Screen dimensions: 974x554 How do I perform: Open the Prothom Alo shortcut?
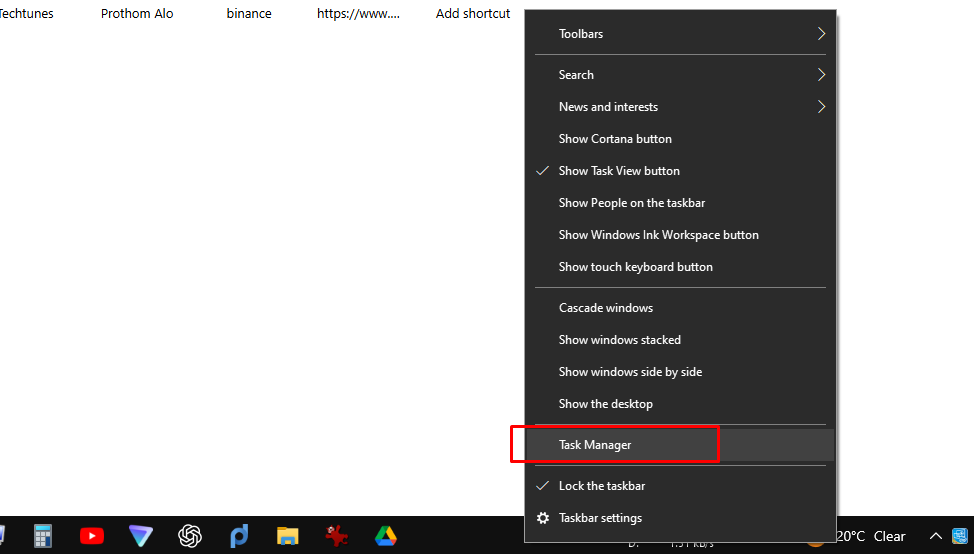137,14
